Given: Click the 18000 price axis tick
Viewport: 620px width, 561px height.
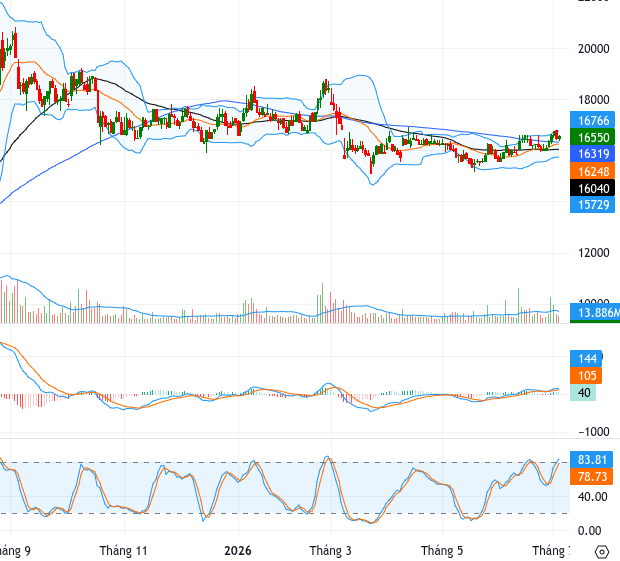Looking at the screenshot, I should coord(594,100).
